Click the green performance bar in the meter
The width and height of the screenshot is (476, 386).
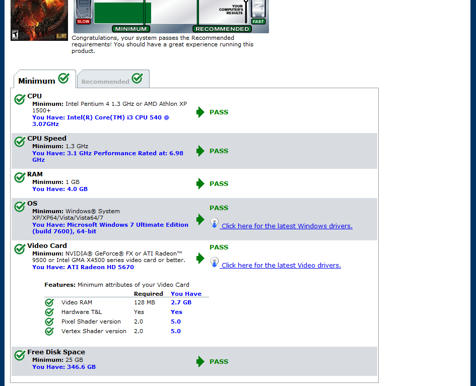point(123,13)
